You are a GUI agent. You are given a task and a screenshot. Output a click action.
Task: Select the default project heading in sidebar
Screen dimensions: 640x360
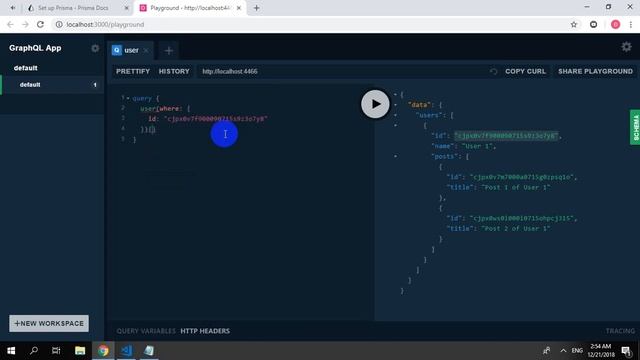[x=25, y=68]
